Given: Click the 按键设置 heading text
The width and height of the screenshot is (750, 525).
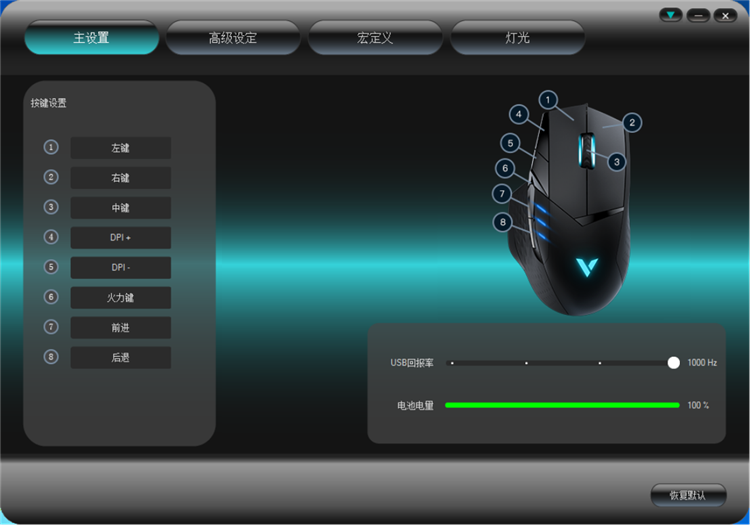Looking at the screenshot, I should [x=48, y=103].
